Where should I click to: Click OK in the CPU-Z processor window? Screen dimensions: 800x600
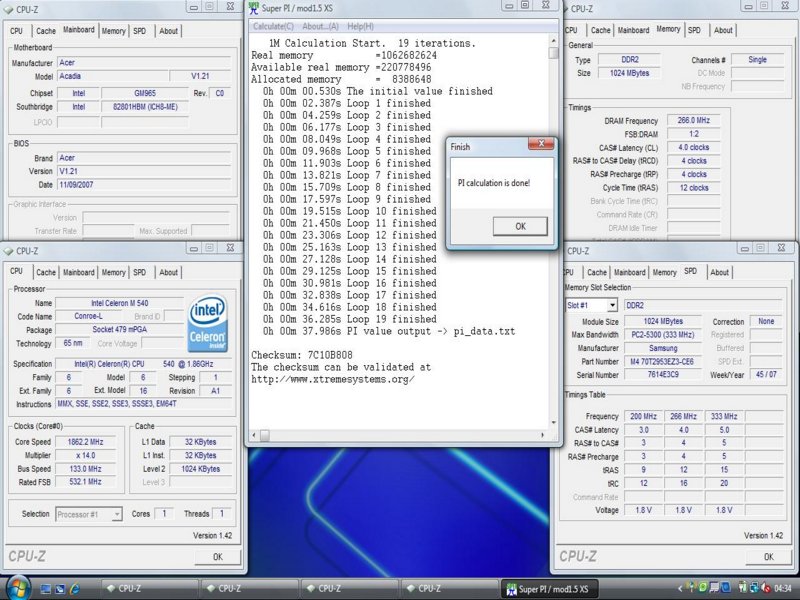tap(218, 557)
